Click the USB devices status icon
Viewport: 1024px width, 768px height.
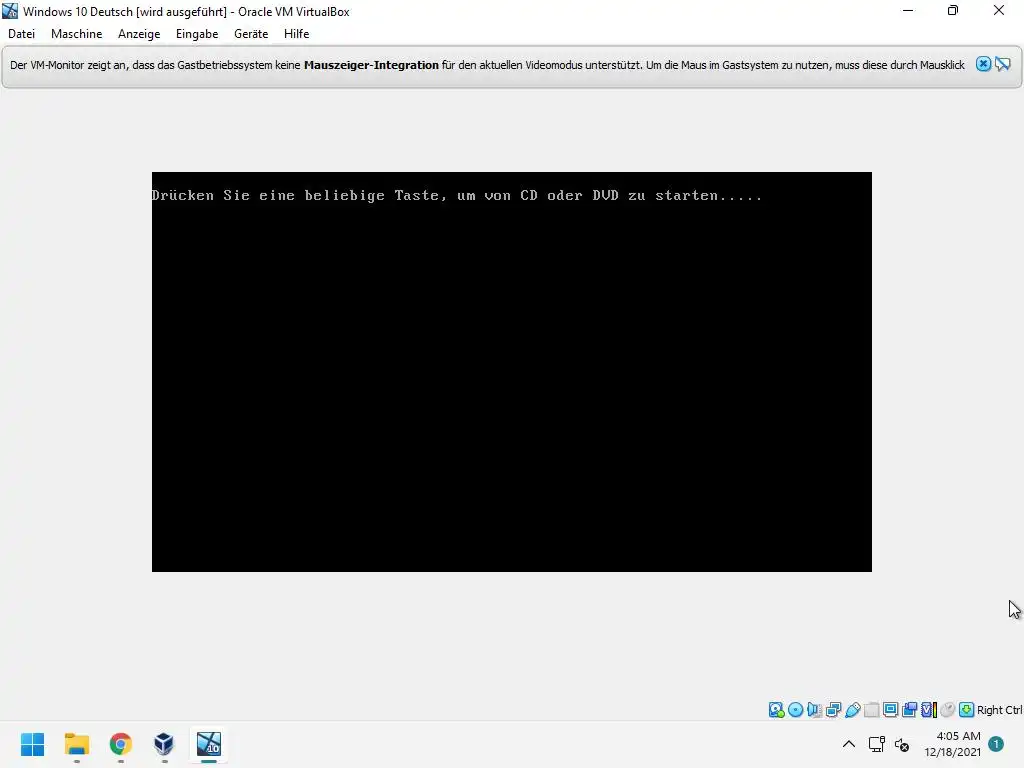point(852,710)
